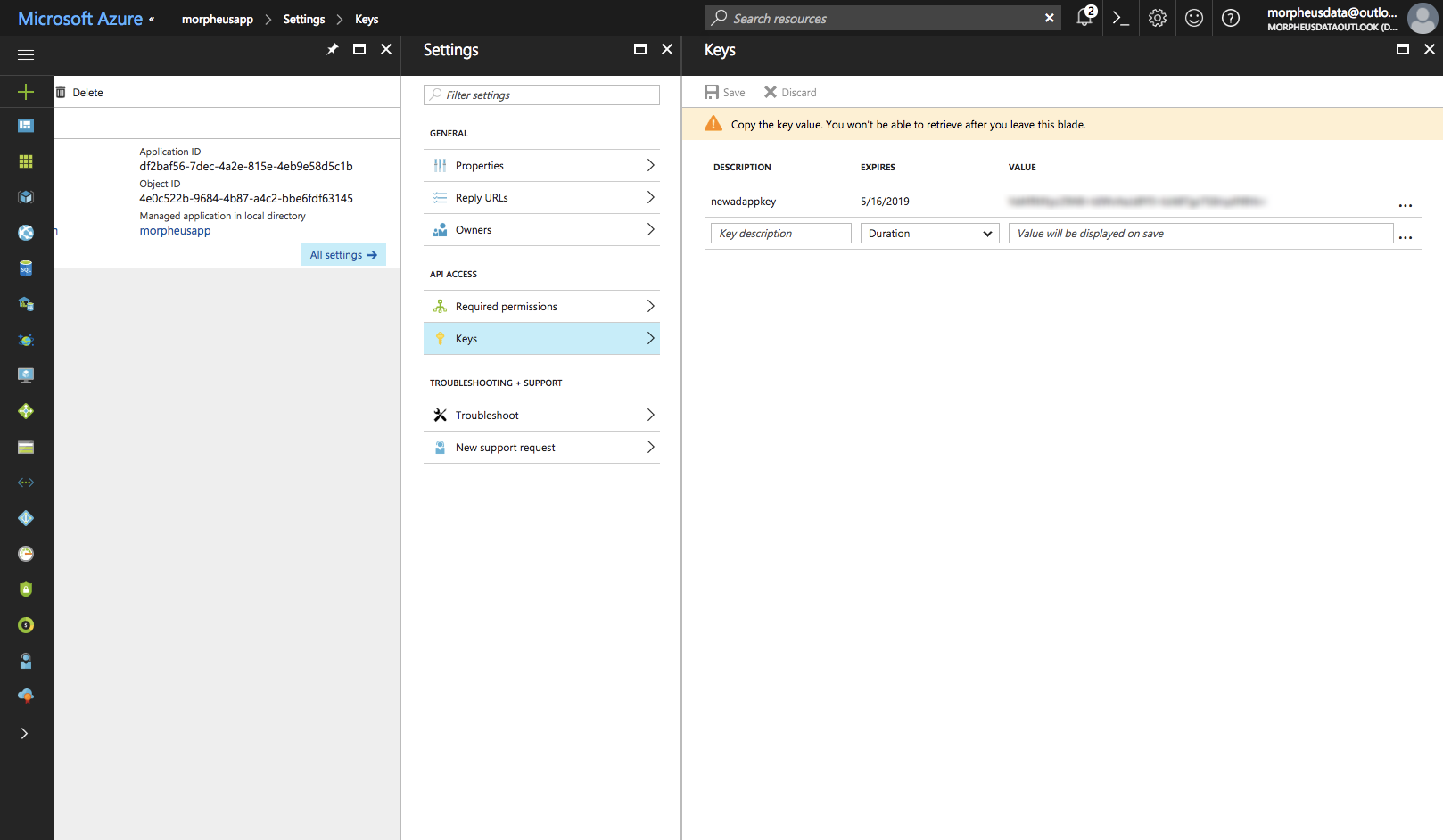Image resolution: width=1443 pixels, height=840 pixels.
Task: Click the newadappkey description cell
Action: point(743,202)
